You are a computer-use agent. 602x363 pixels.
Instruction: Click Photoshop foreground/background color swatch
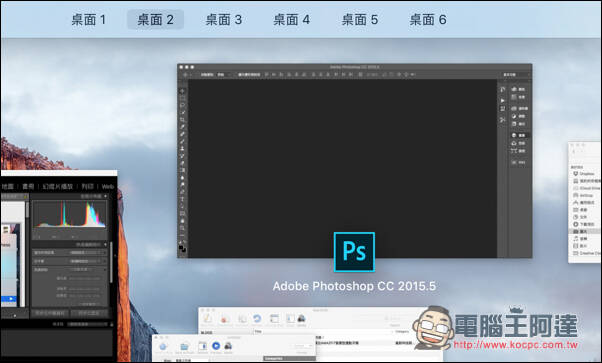point(182,248)
